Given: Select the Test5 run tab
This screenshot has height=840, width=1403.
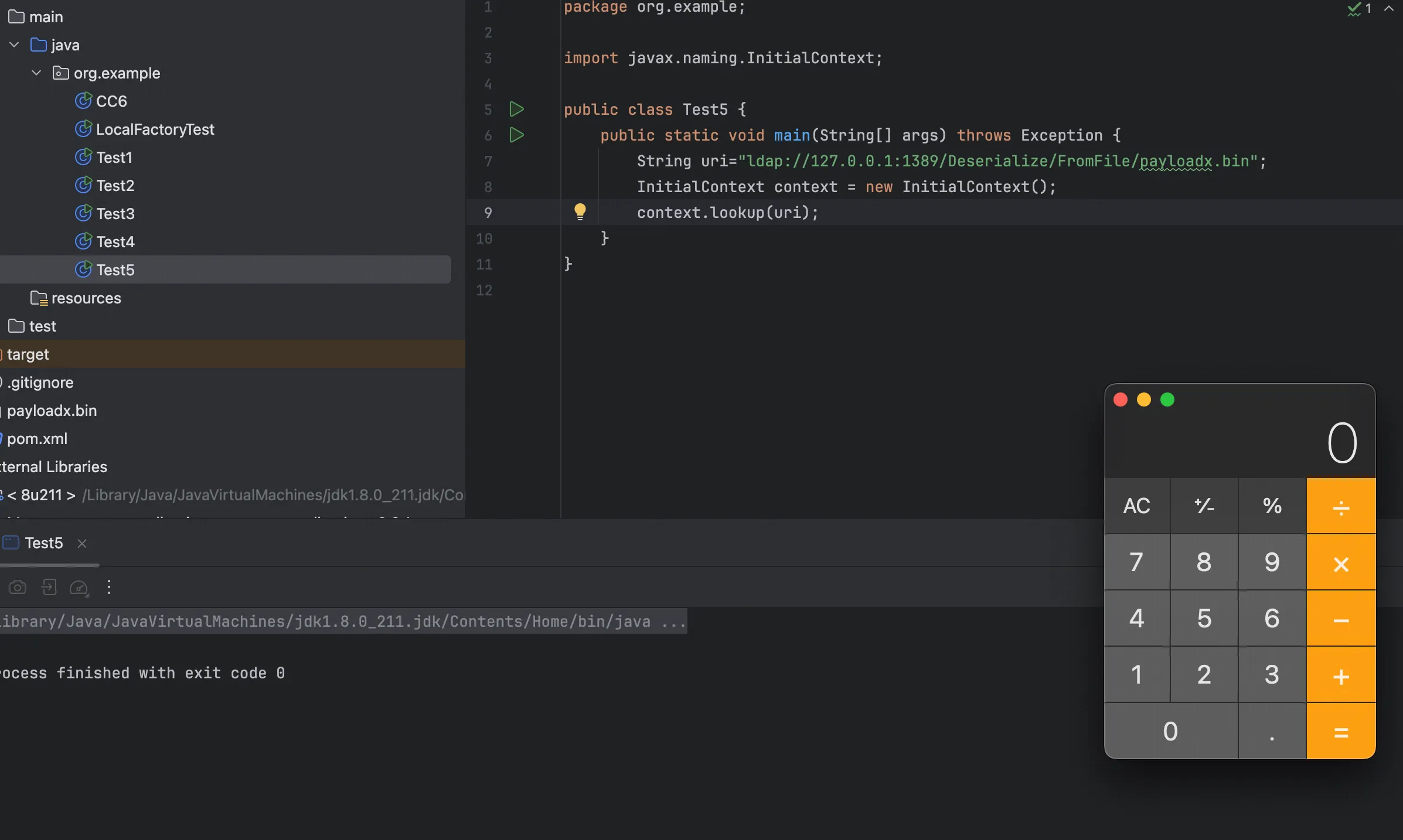Looking at the screenshot, I should [x=43, y=543].
